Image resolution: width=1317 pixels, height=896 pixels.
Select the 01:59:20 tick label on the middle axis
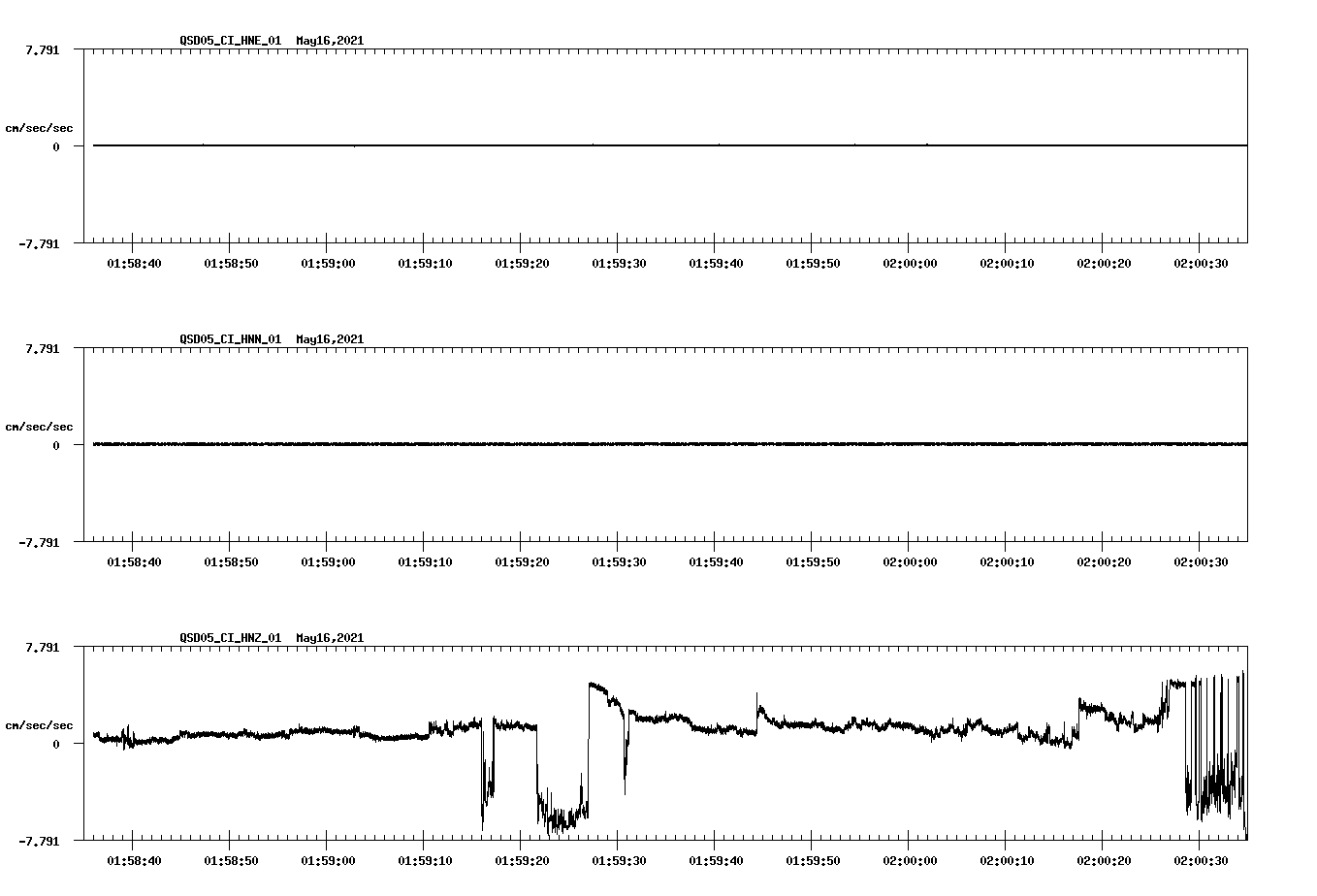click(524, 560)
